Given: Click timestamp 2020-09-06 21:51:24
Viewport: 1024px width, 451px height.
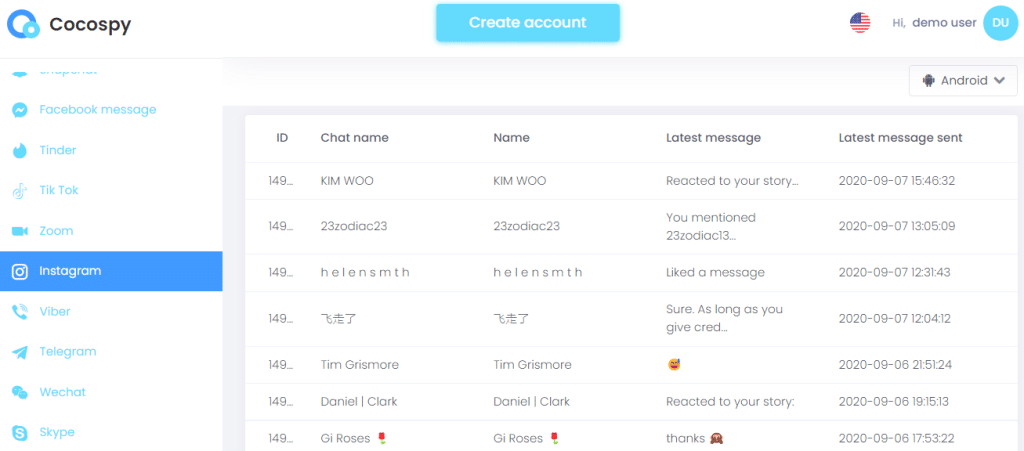Looking at the screenshot, I should click(895, 365).
